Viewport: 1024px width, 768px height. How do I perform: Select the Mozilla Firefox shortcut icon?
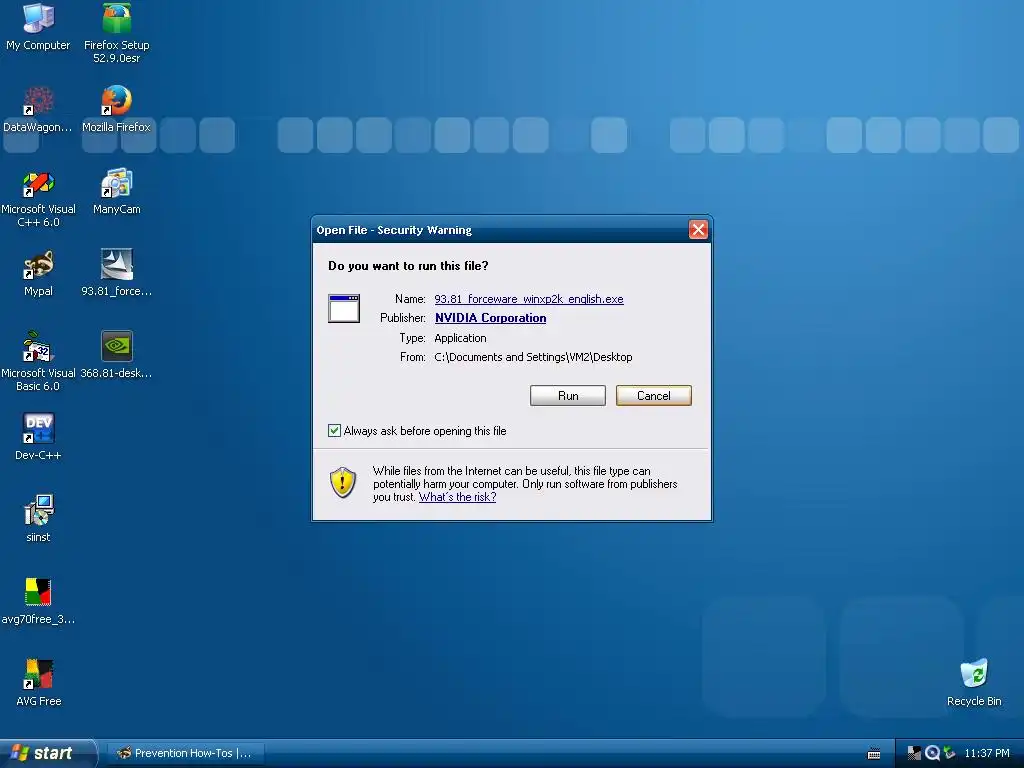(116, 109)
